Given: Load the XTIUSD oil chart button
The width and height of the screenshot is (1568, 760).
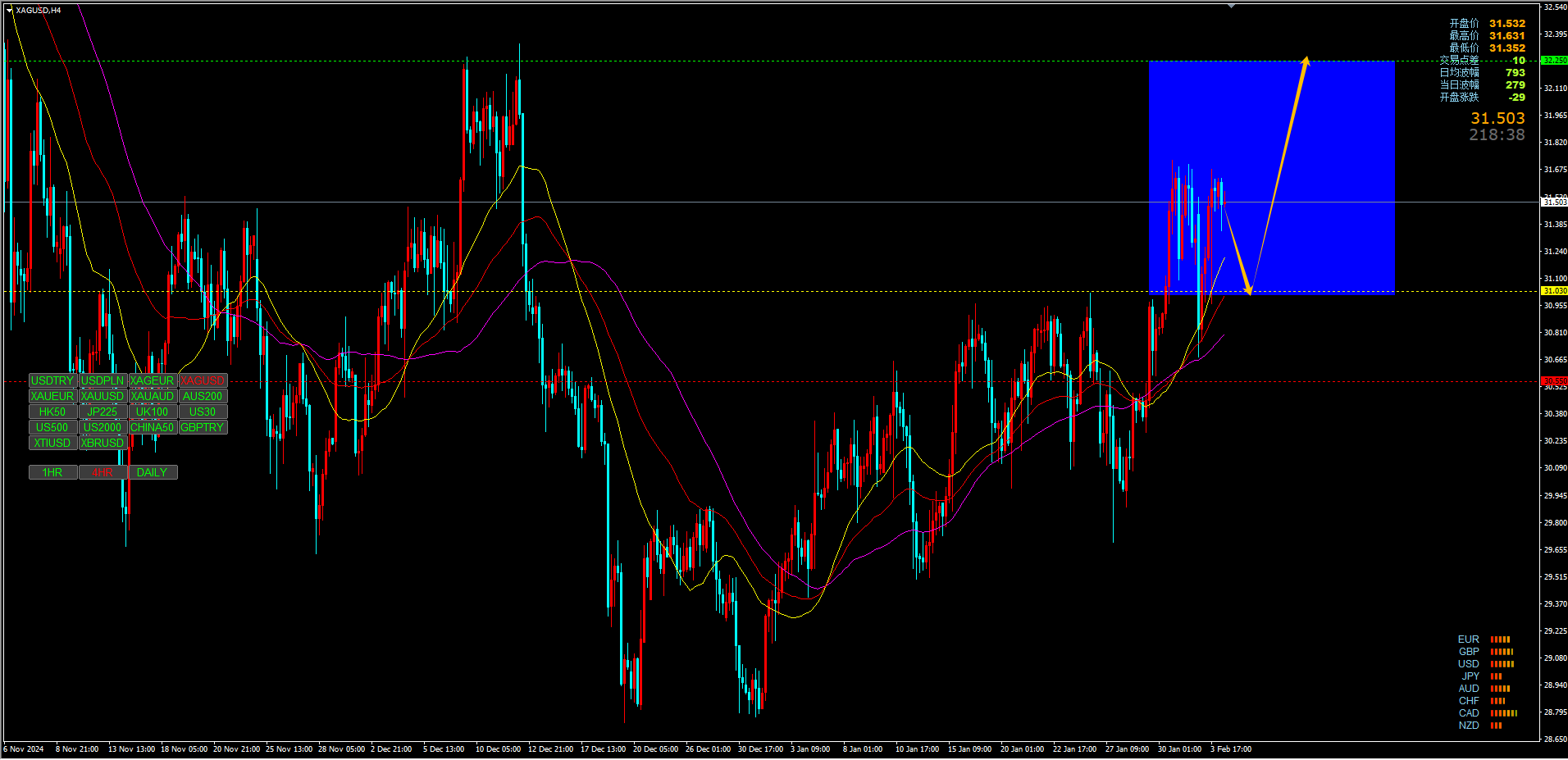Looking at the screenshot, I should (52, 443).
